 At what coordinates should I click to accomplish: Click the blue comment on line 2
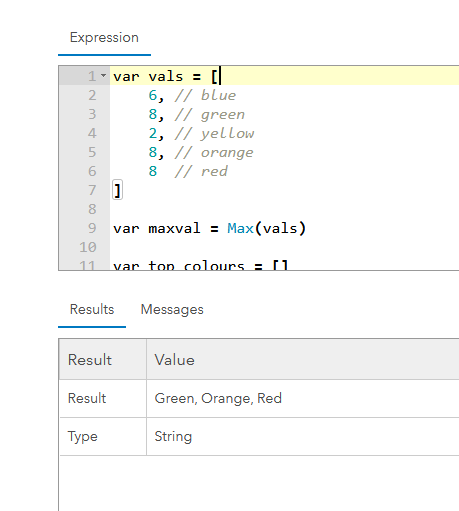[x=205, y=96]
